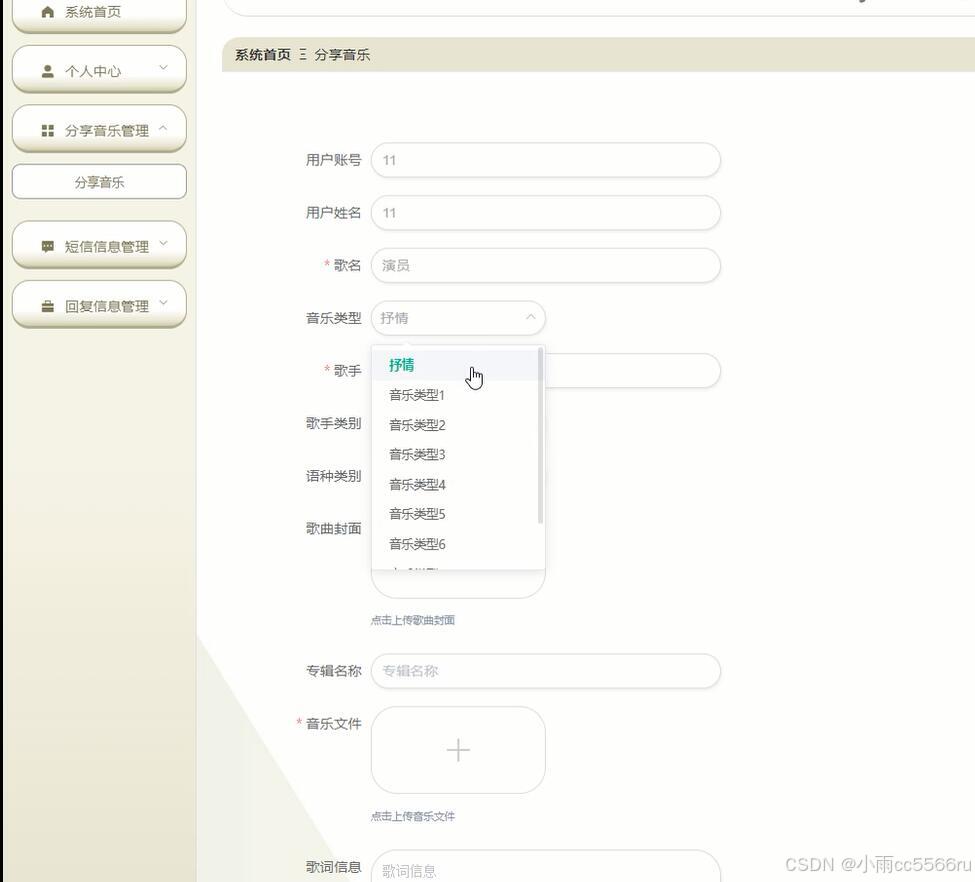Close the 音乐类型 dropdown via its arrow
The width and height of the screenshot is (975, 882).
tap(530, 317)
